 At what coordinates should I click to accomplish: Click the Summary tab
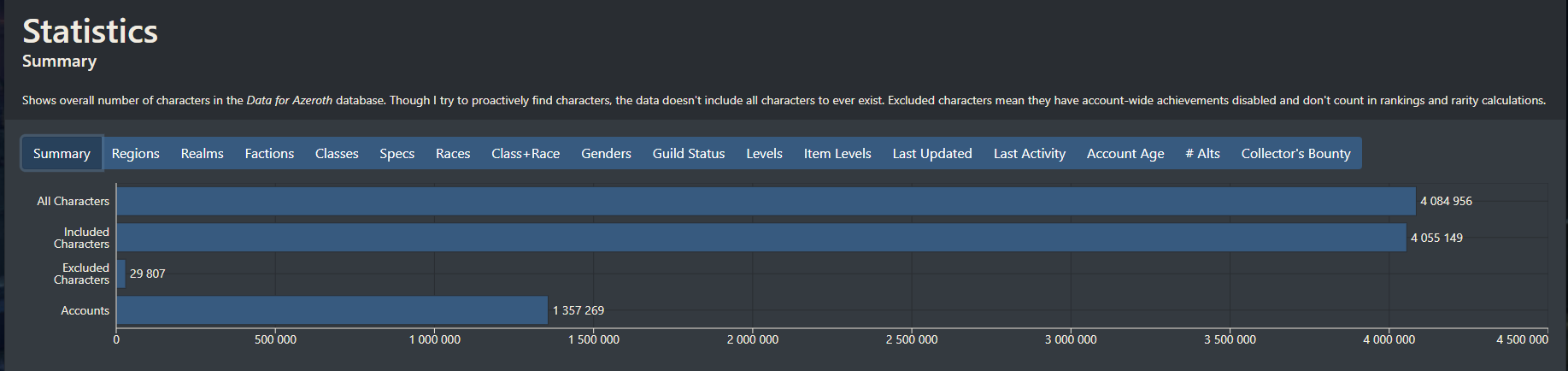point(62,154)
